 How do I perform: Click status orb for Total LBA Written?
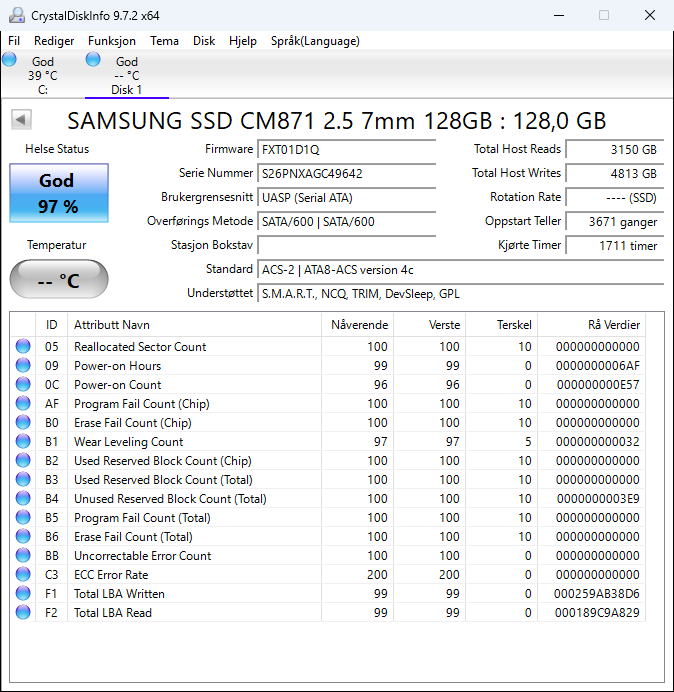(x=23, y=593)
